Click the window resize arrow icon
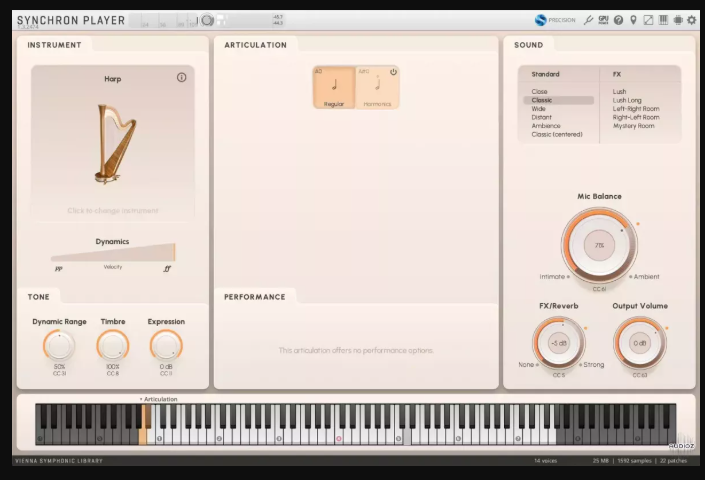 [648, 20]
